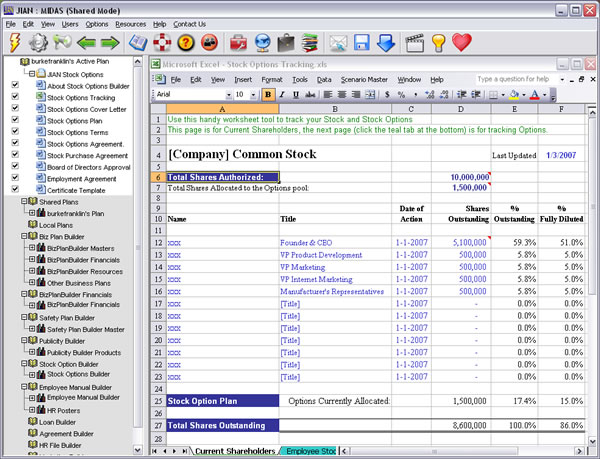The width and height of the screenshot is (600, 459).
Task: Select Certificate Template in the tree
Action: pos(76,190)
